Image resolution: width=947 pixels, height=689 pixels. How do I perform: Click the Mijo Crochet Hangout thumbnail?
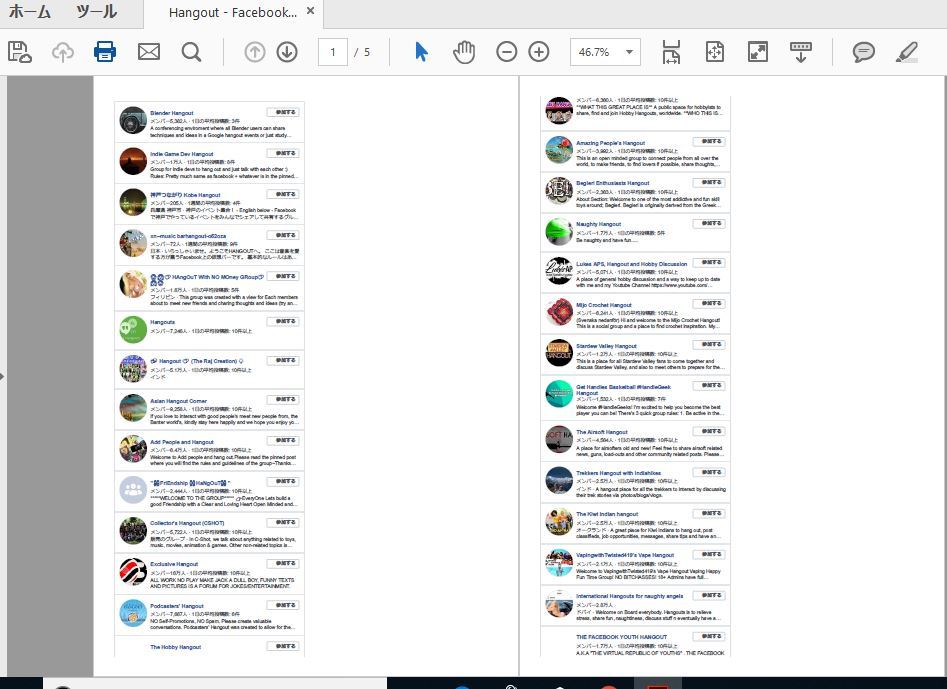pyautogui.click(x=559, y=312)
